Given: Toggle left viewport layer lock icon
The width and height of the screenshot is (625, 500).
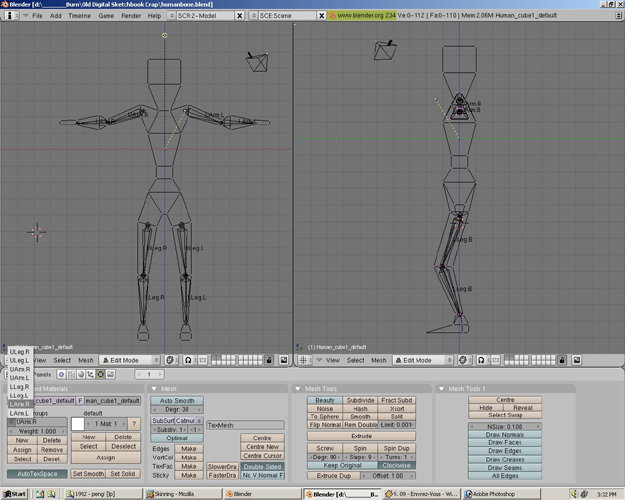Looking at the screenshot, I should (x=269, y=360).
